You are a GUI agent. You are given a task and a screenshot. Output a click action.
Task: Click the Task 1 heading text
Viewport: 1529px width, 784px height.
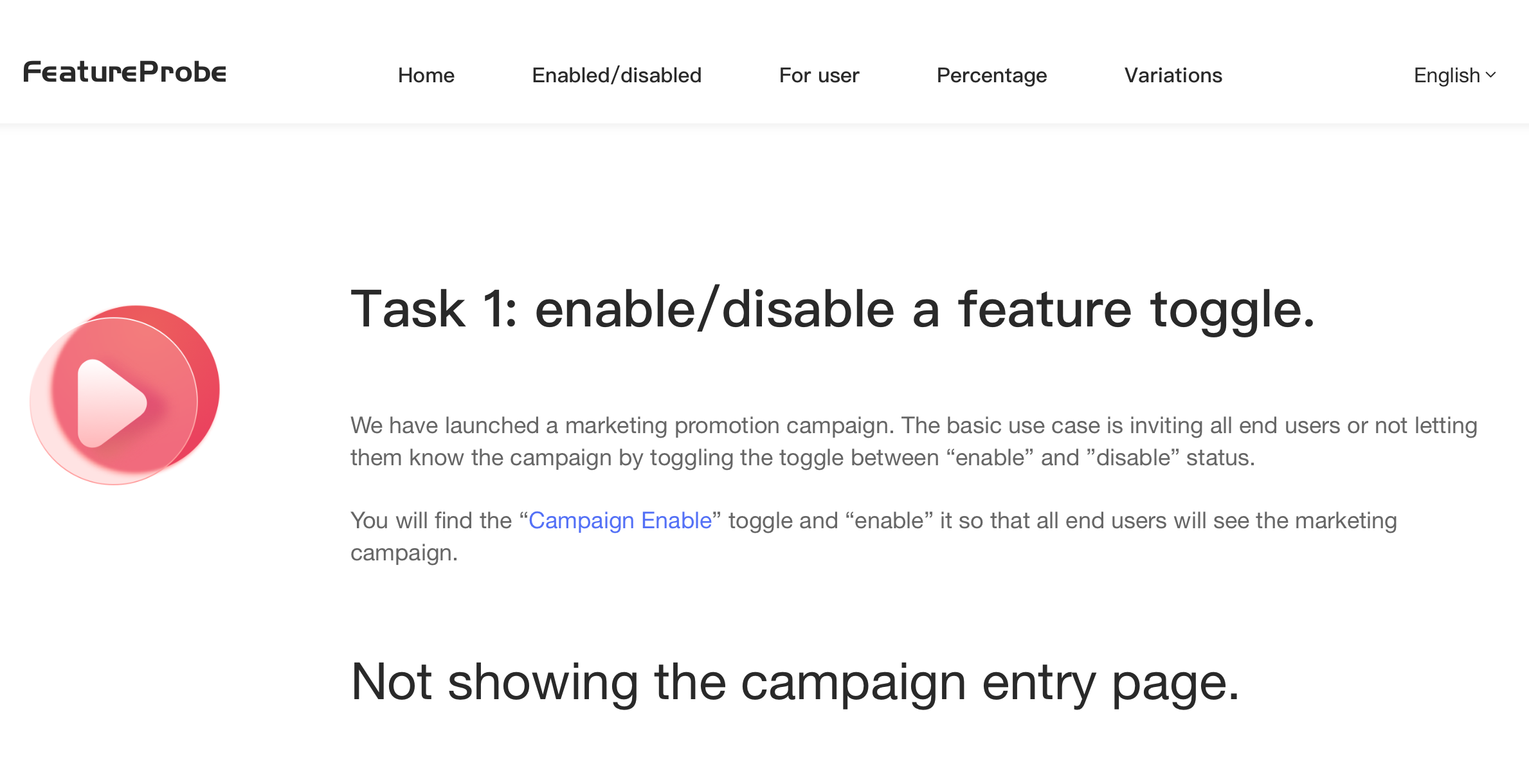pos(833,310)
